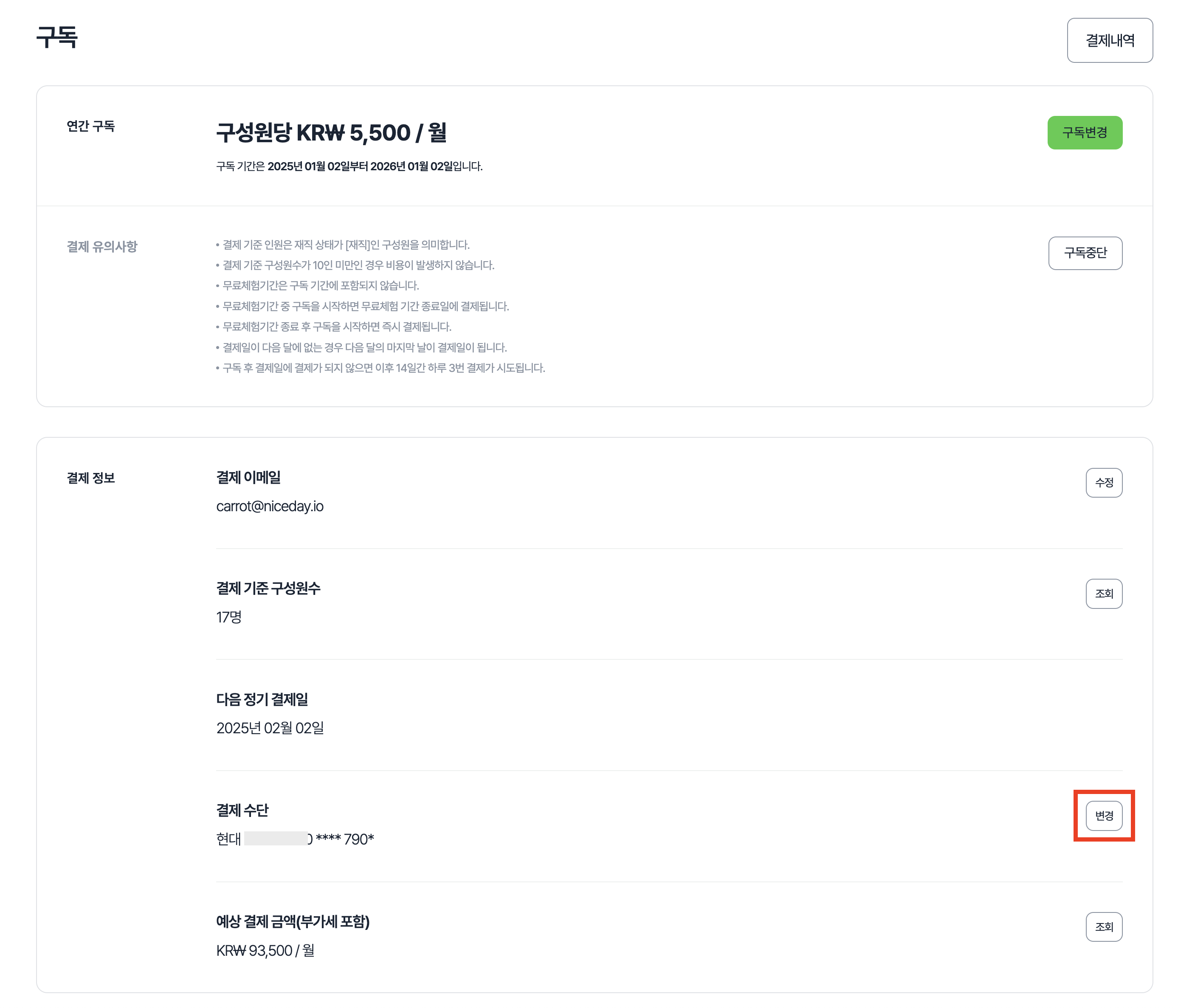
Task: Click the 구성원당 KRW 5,500 / 월 price heading
Action: point(331,133)
